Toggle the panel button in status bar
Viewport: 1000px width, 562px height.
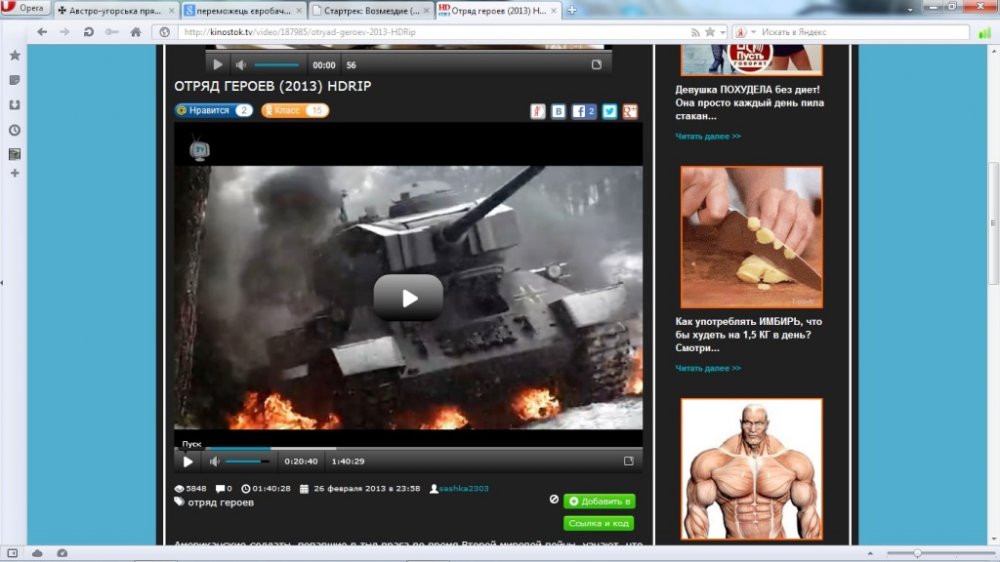[x=12, y=553]
